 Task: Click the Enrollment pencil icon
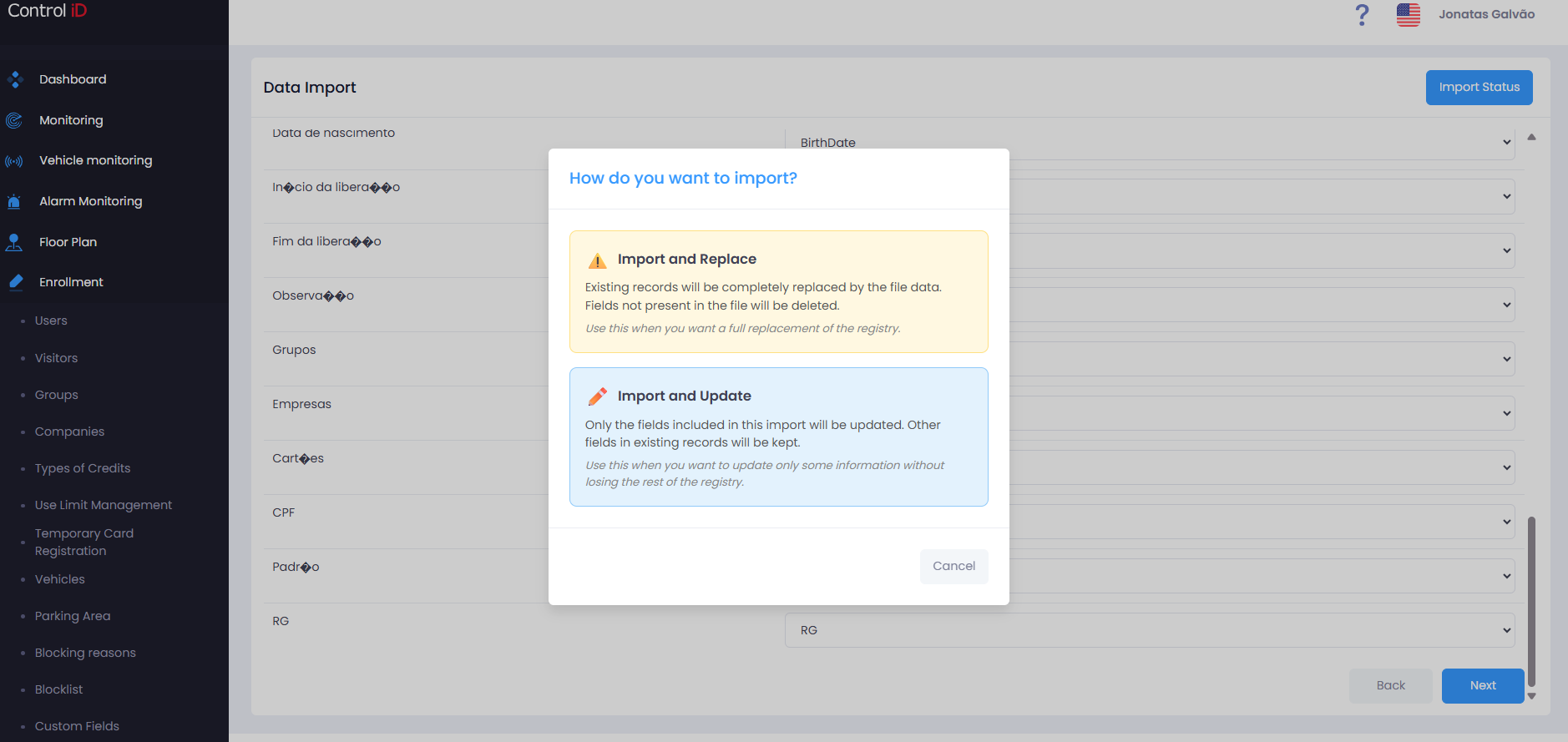(x=15, y=282)
